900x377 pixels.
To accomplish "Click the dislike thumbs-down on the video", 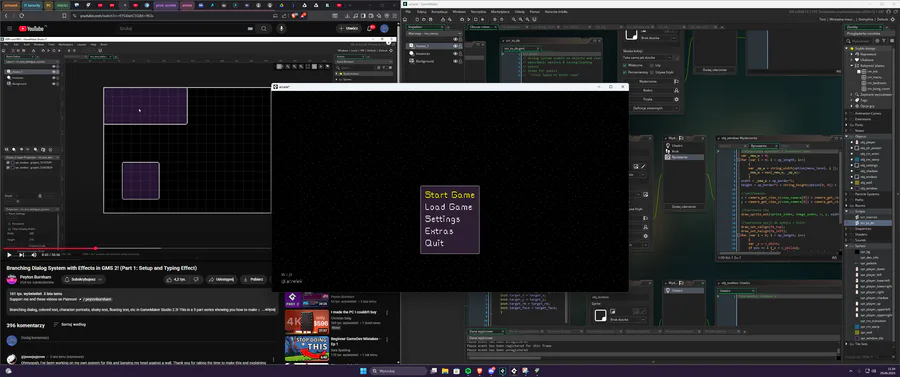I will point(196,279).
